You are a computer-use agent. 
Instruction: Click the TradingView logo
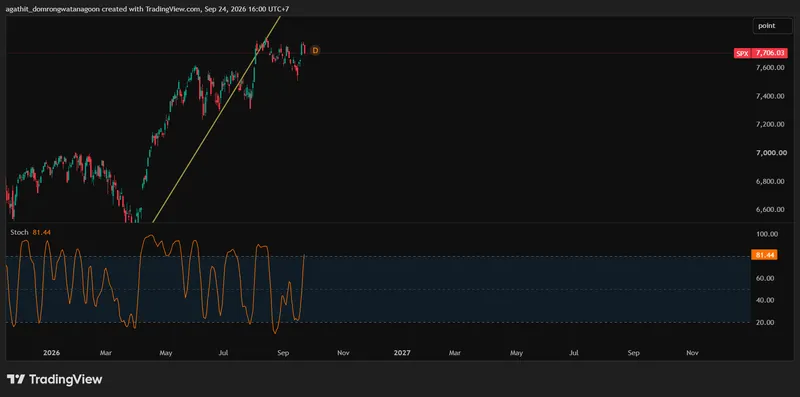tap(55, 379)
